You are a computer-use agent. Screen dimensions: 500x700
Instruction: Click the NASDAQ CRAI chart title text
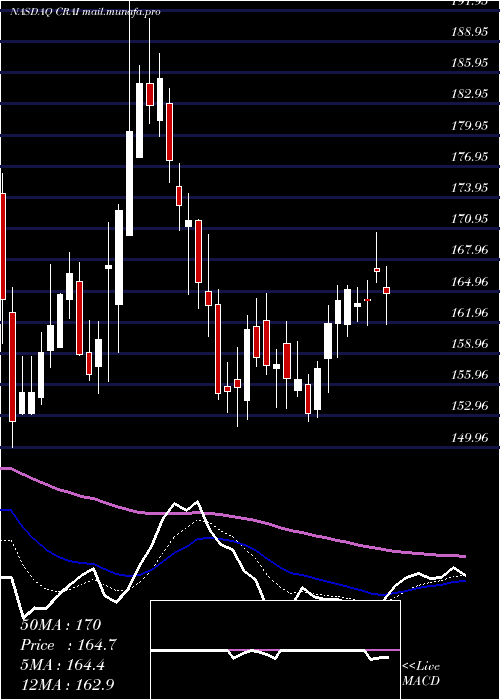coord(85,12)
